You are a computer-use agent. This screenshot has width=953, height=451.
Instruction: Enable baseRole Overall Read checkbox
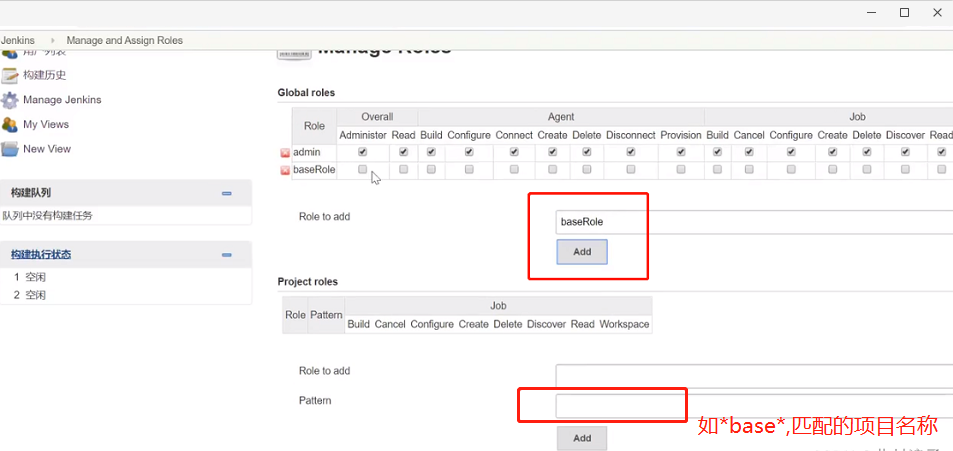[404, 170]
